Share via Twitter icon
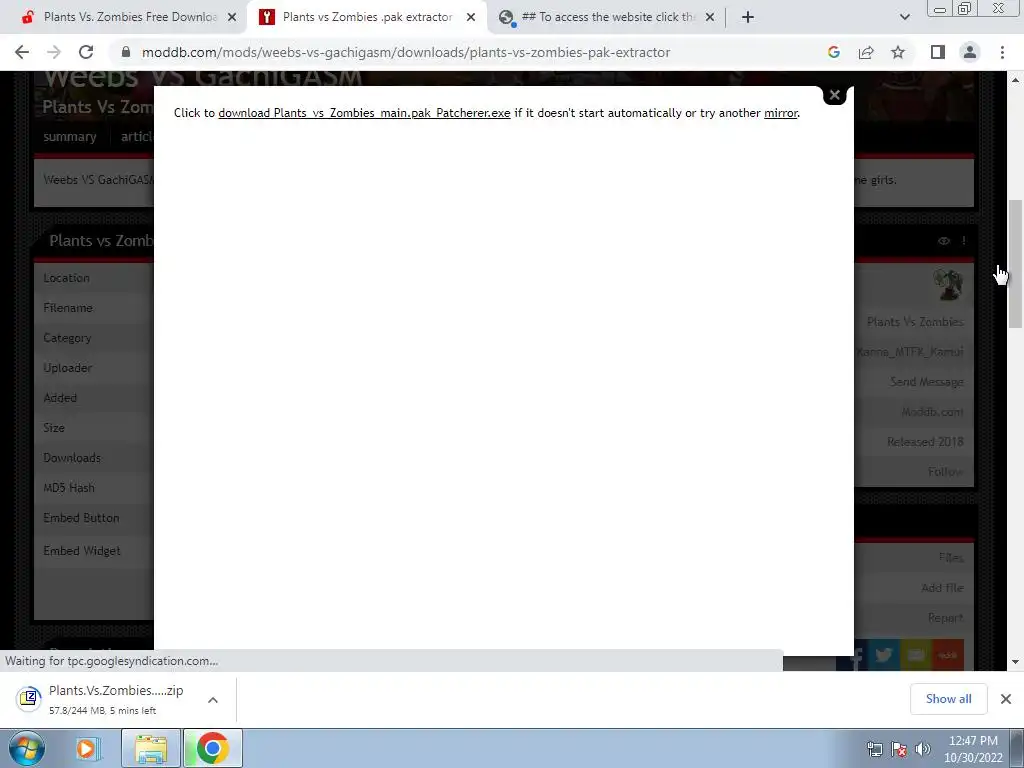This screenshot has width=1024, height=768. click(884, 655)
